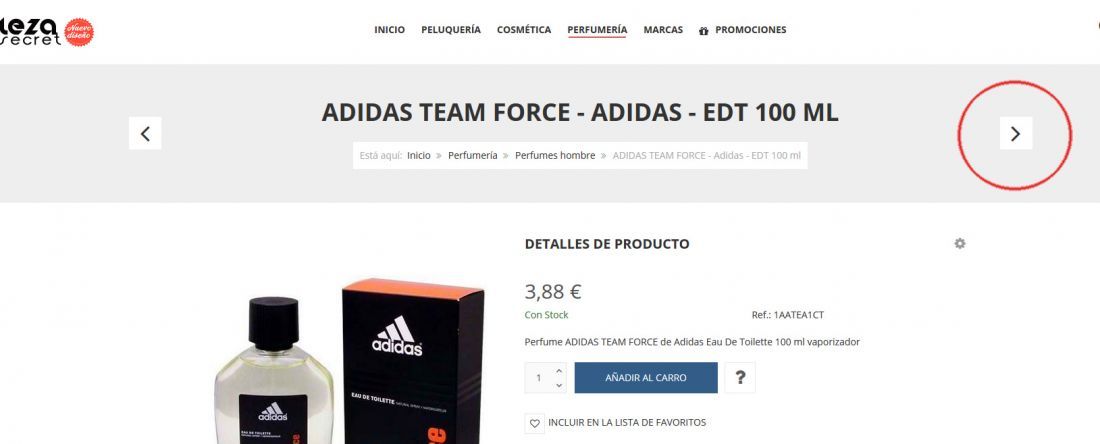Click the Nuevo diseño red badge
The image size is (1100, 444).
(x=79, y=32)
